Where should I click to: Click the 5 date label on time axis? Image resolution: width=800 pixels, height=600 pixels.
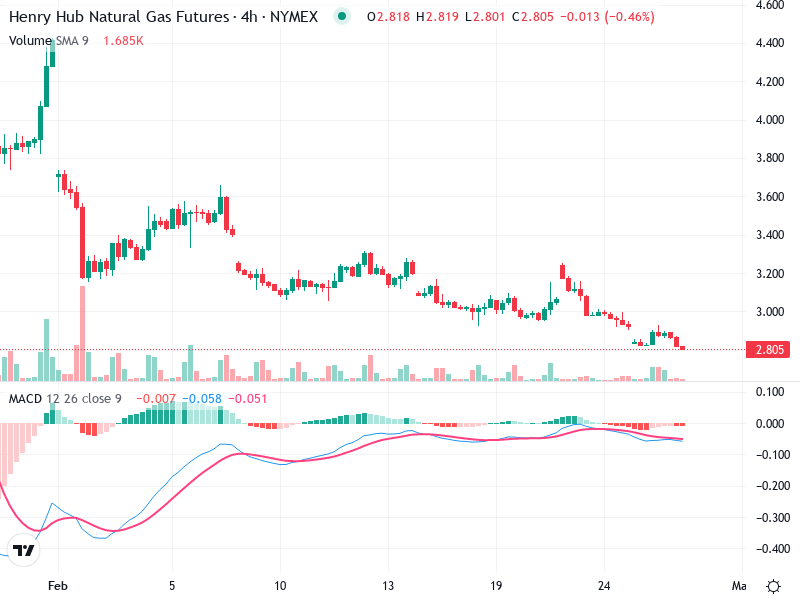[172, 585]
